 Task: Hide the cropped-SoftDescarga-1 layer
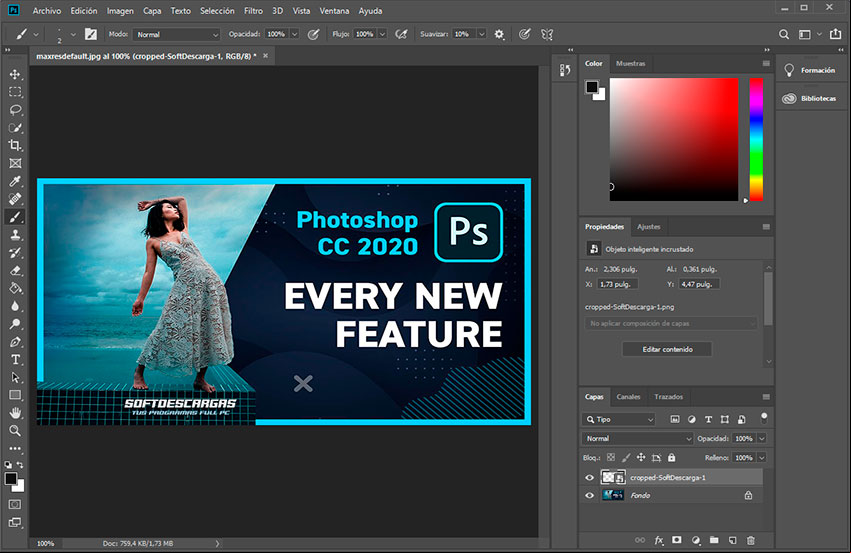pos(589,478)
